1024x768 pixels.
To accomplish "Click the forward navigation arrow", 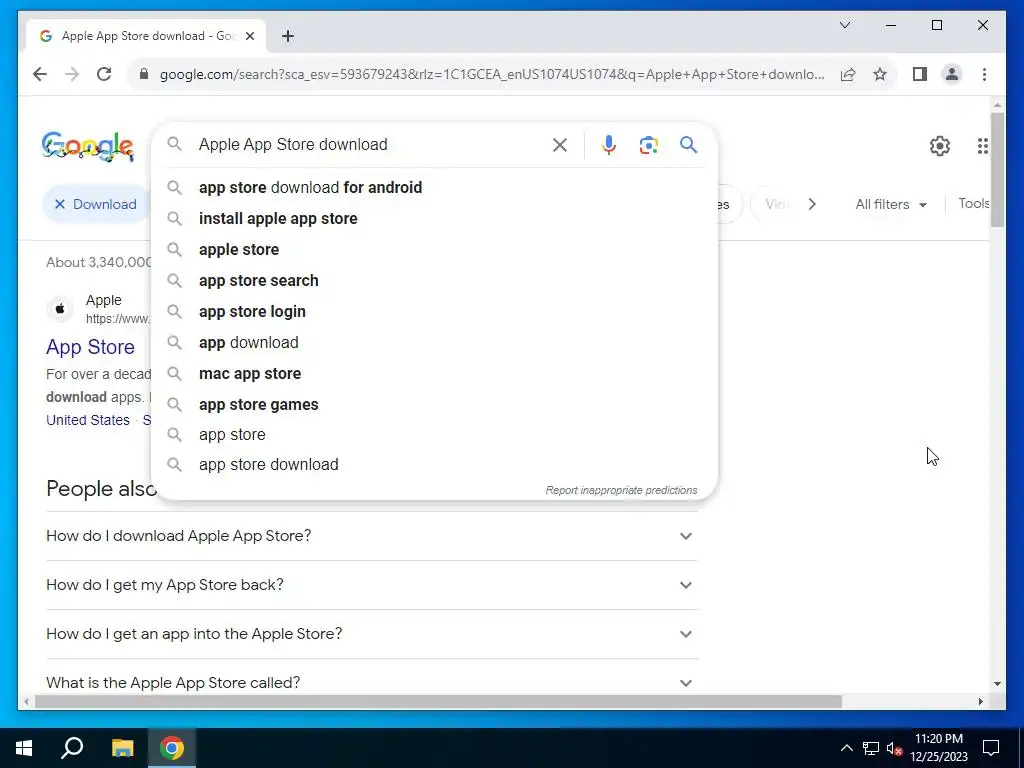I will [x=72, y=74].
